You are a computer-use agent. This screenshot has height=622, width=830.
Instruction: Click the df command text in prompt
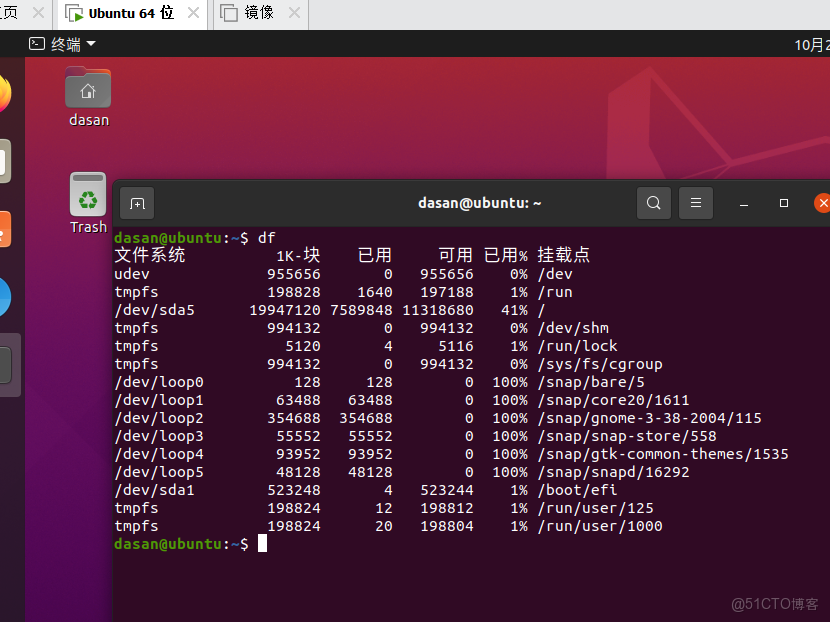(266, 238)
